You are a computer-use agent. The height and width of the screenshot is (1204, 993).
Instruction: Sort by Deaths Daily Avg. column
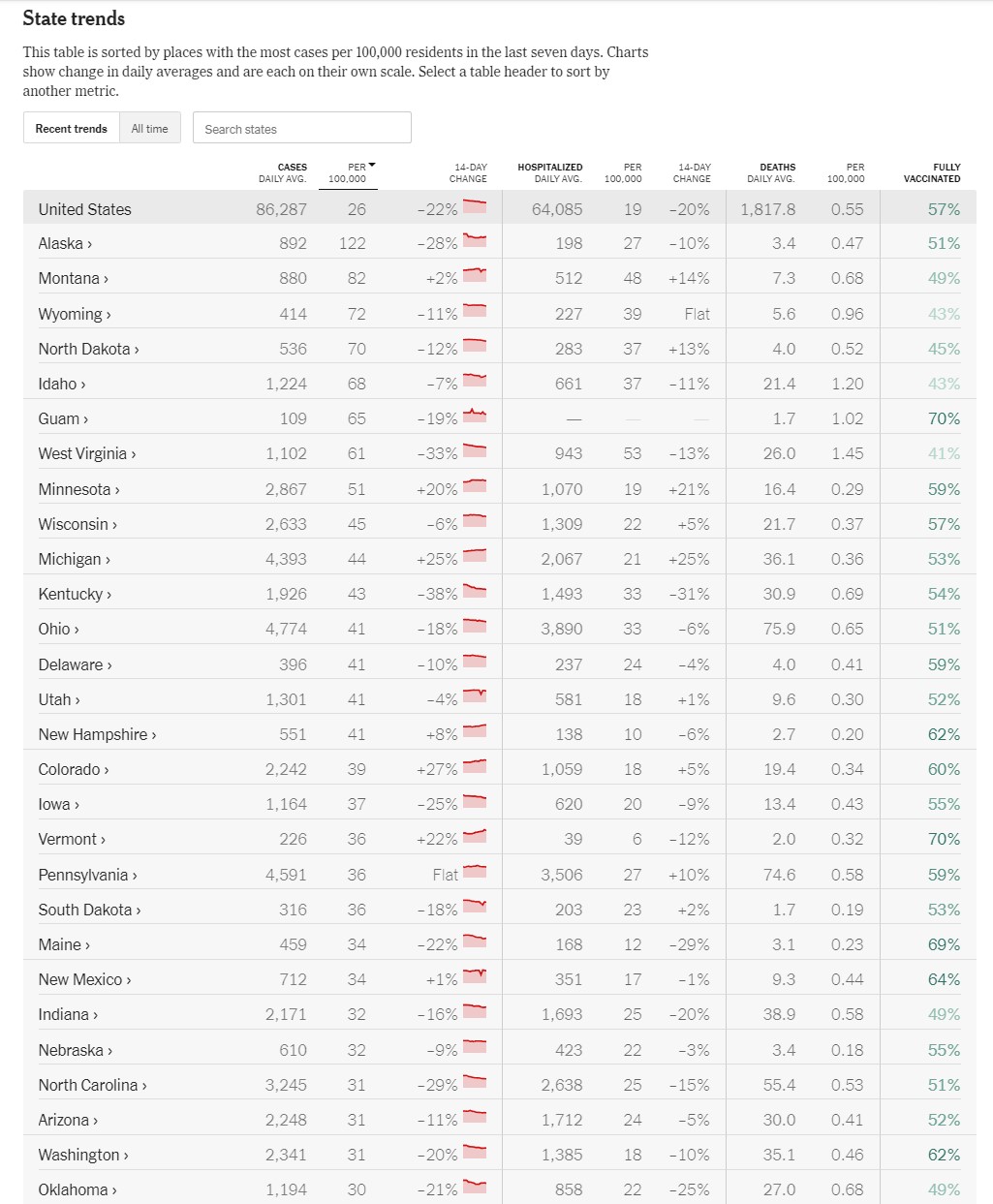coord(771,172)
